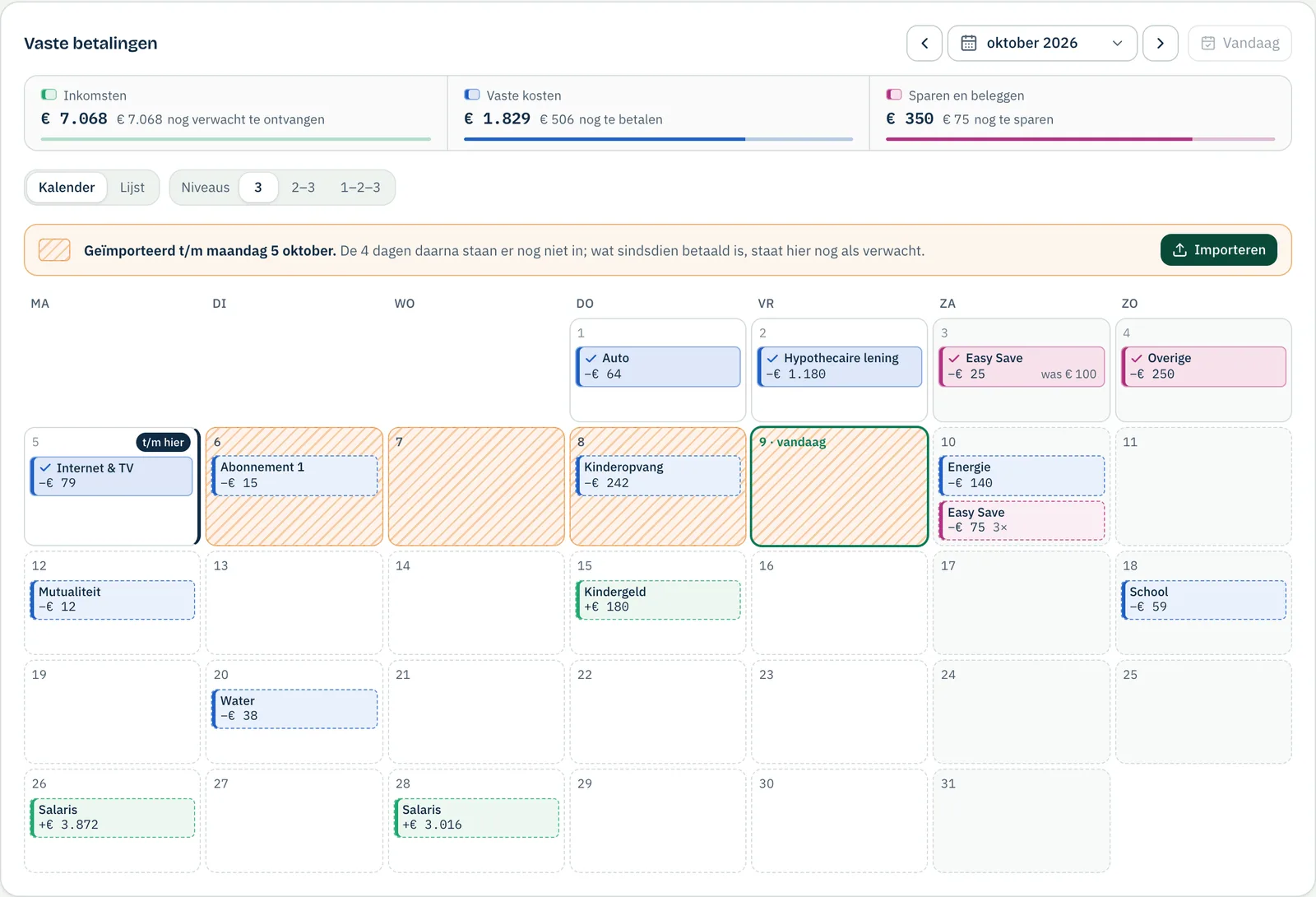
Task: Select the day 9 vandaag cell
Action: tap(840, 486)
